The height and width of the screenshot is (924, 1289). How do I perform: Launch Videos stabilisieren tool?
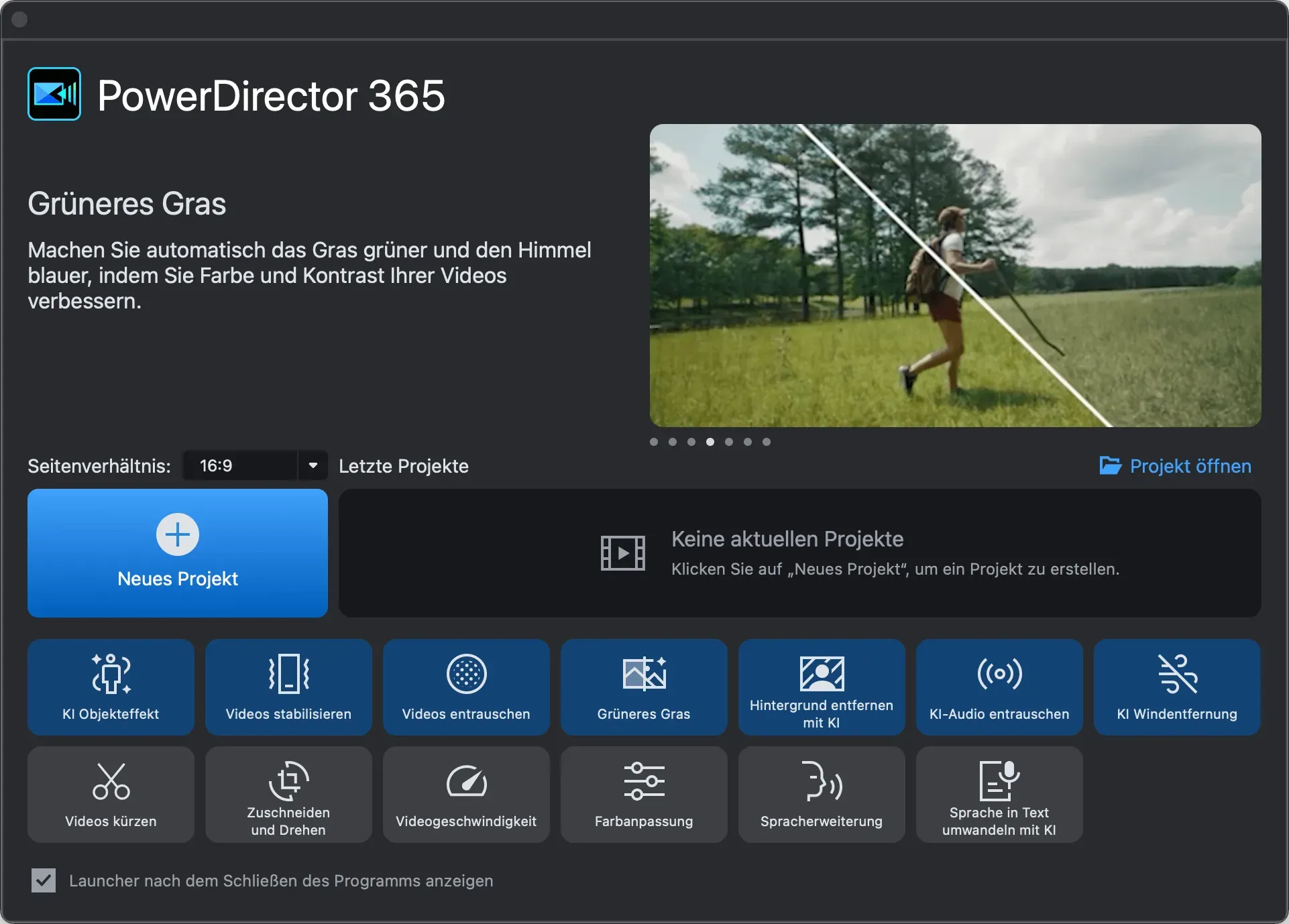point(288,687)
